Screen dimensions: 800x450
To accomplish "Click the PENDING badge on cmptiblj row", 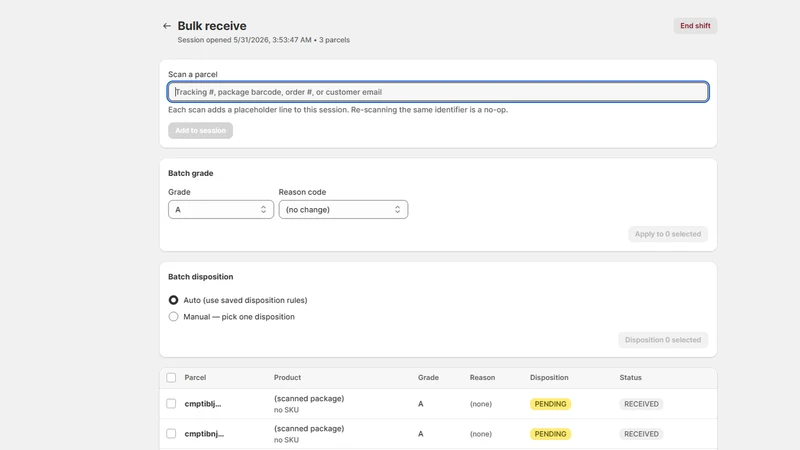I will pyautogui.click(x=550, y=404).
